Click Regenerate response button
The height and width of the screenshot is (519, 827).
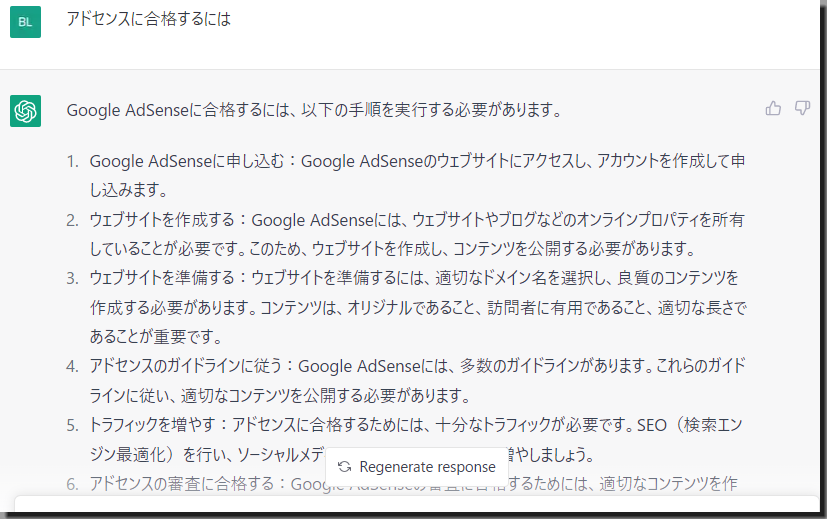pos(417,467)
